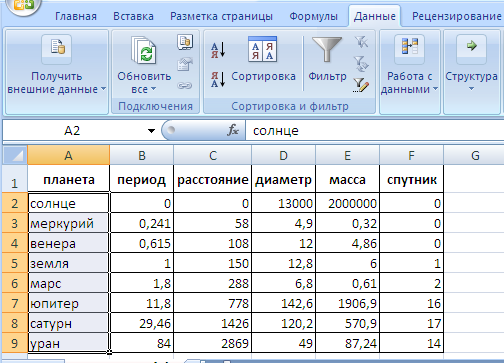This screenshot has height=363, width=504.
Task: Select cell уран
Action: (69, 343)
